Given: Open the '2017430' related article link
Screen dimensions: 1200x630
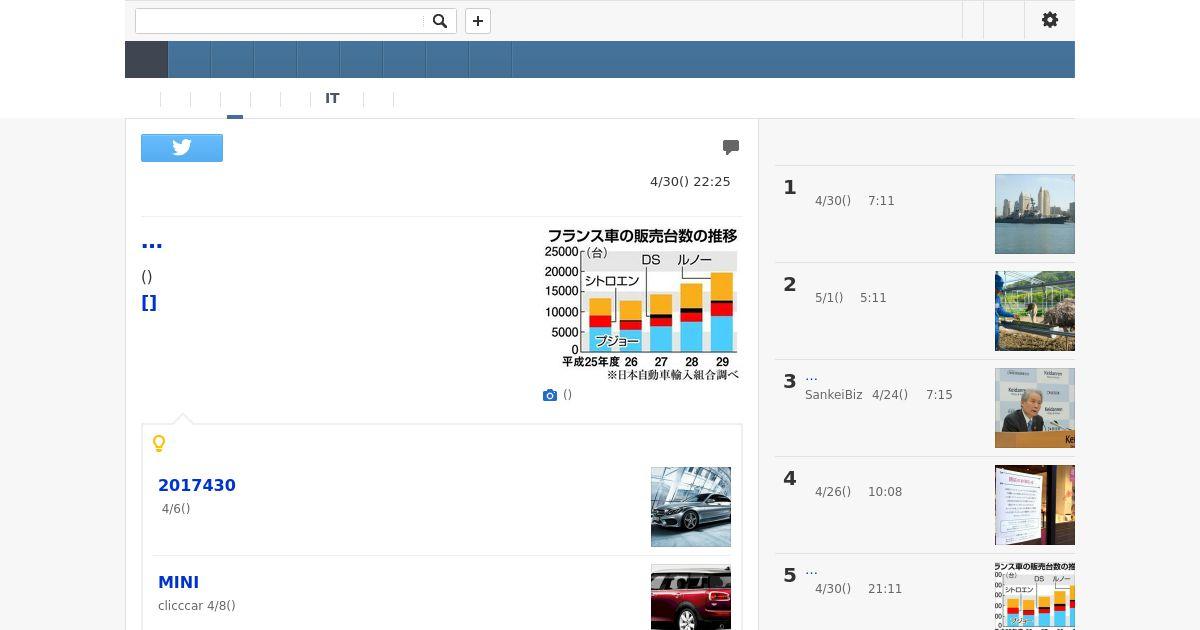Looking at the screenshot, I should coord(197,485).
